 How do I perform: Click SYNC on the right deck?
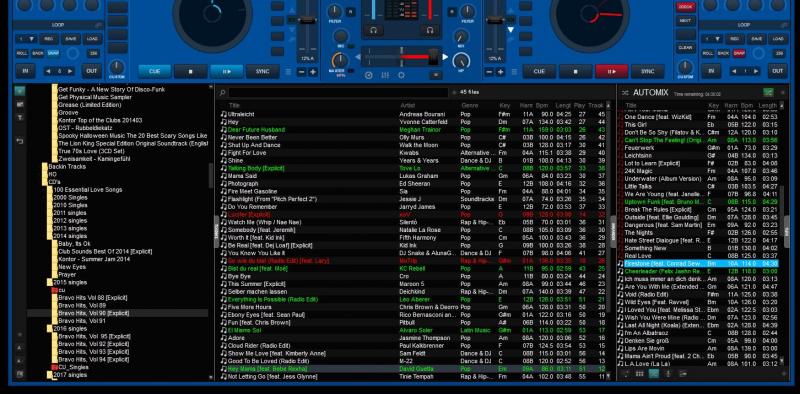click(x=647, y=71)
